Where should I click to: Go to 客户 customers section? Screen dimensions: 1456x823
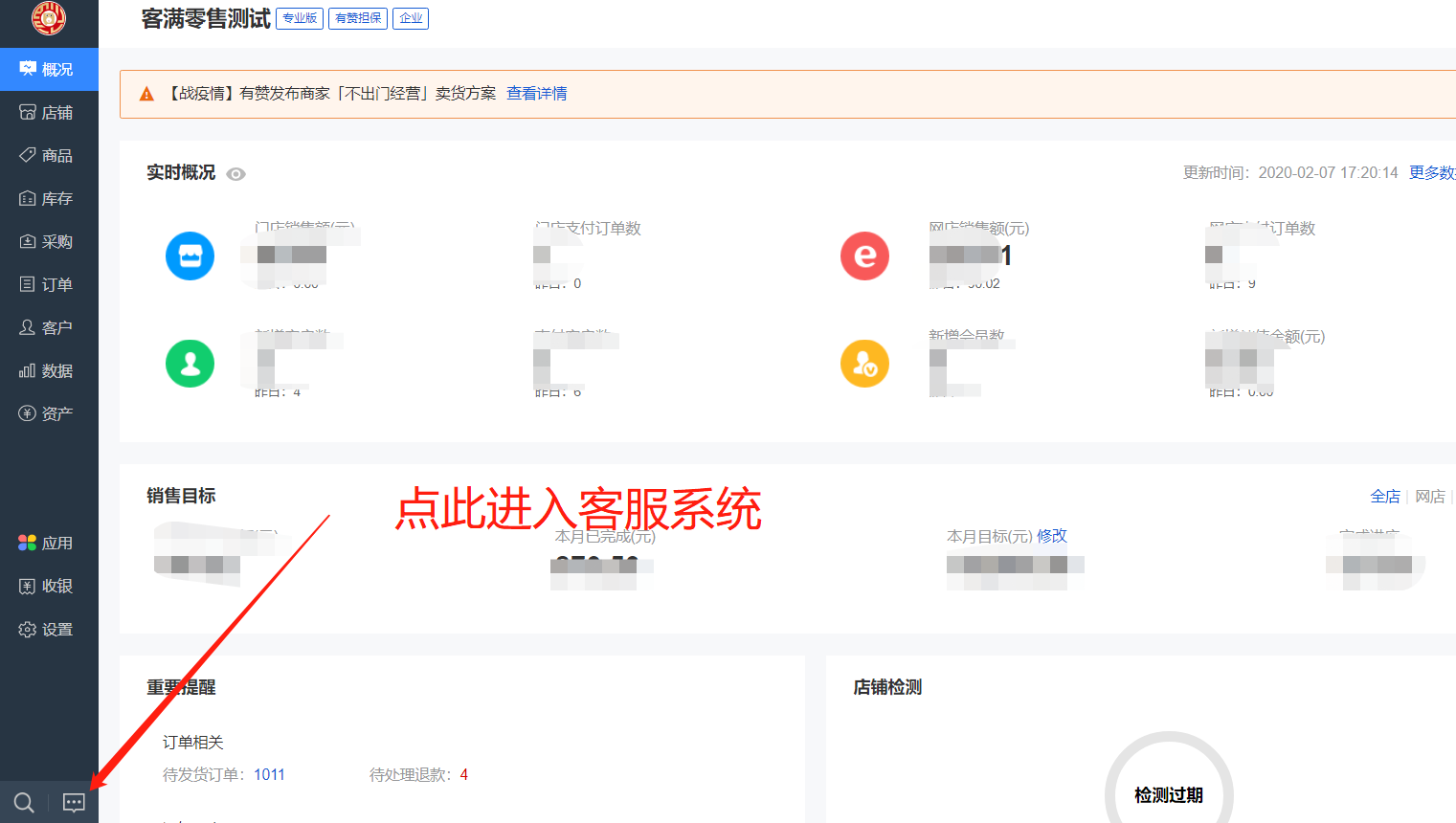coord(49,327)
